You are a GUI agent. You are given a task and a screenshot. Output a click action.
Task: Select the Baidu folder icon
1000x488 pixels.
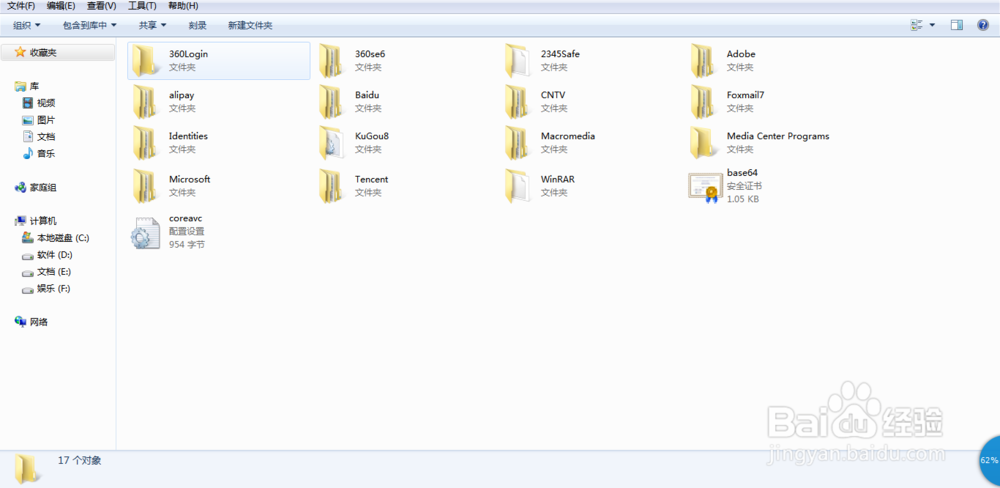click(331, 102)
